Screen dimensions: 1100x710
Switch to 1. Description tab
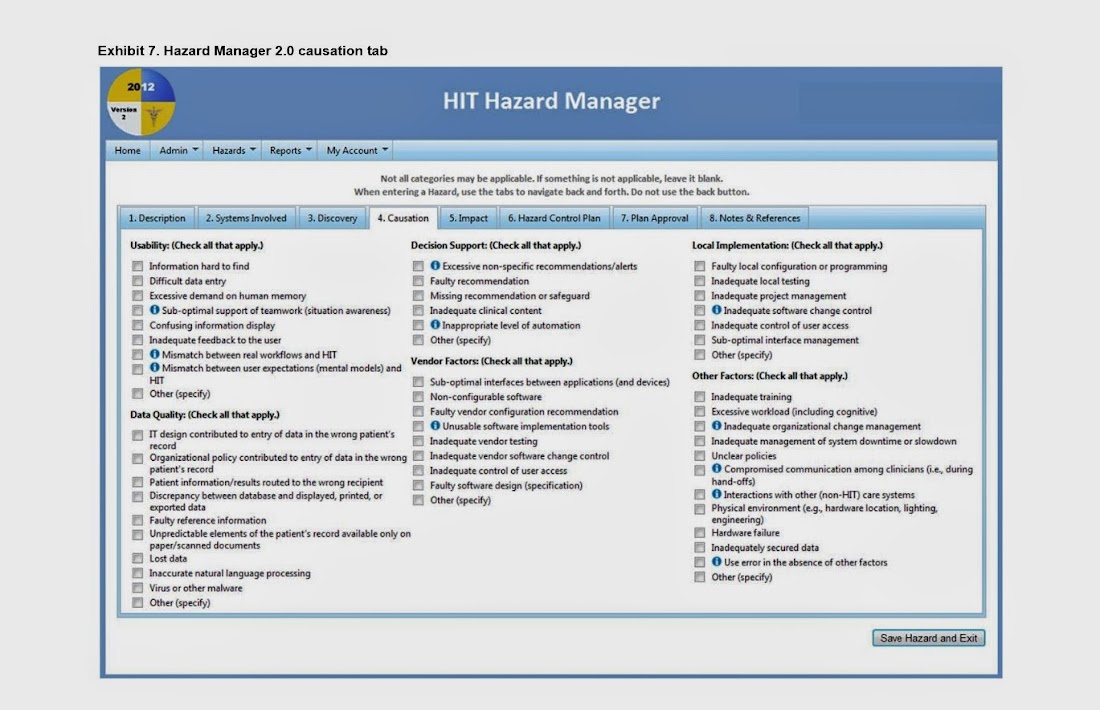157,218
